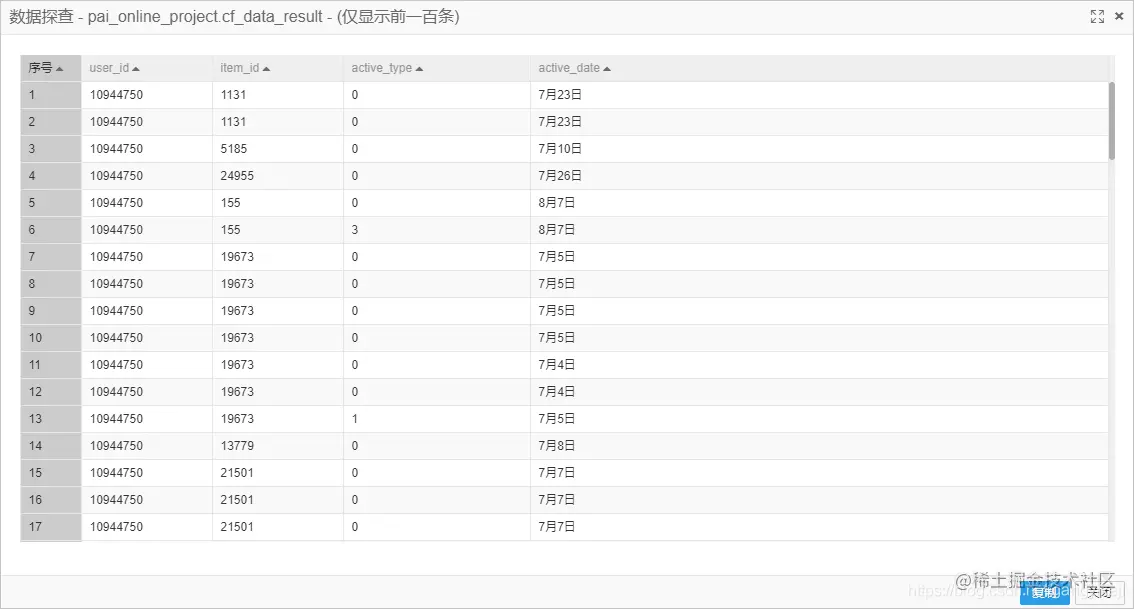Select 7月23日 date in row 1
This screenshot has width=1134, height=609.
pos(819,95)
